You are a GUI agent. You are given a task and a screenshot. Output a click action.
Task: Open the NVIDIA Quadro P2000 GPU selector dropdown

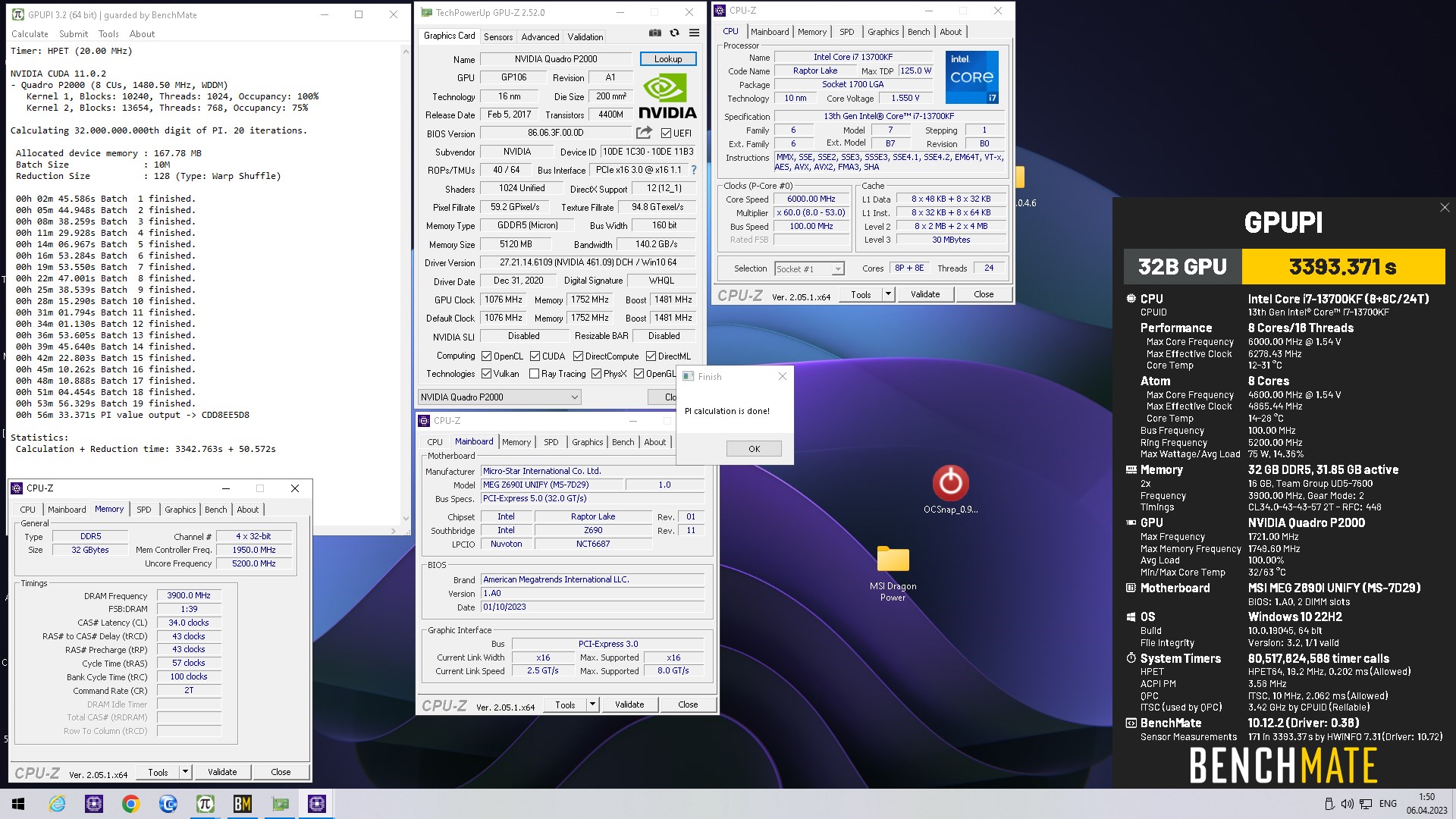tap(500, 397)
